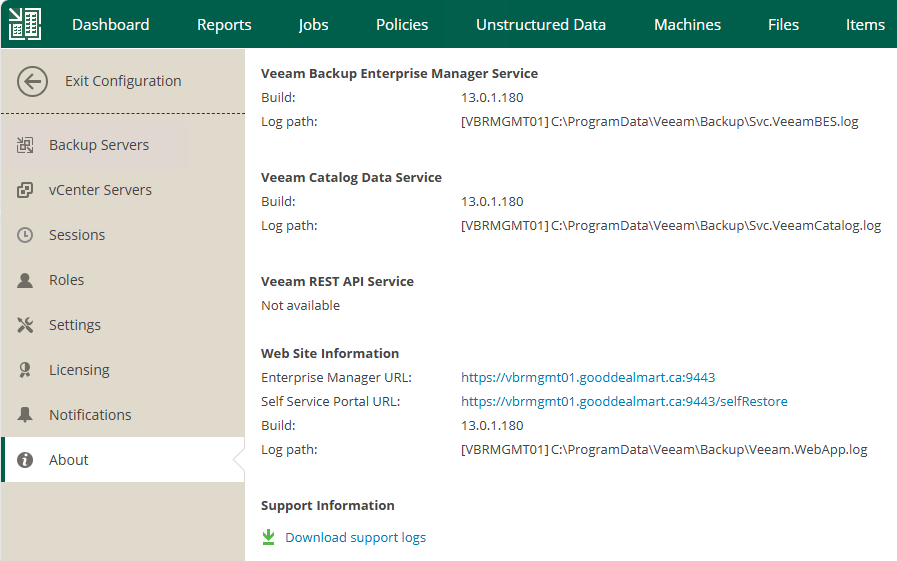Go to the Jobs tab
The width and height of the screenshot is (897, 561).
point(313,24)
